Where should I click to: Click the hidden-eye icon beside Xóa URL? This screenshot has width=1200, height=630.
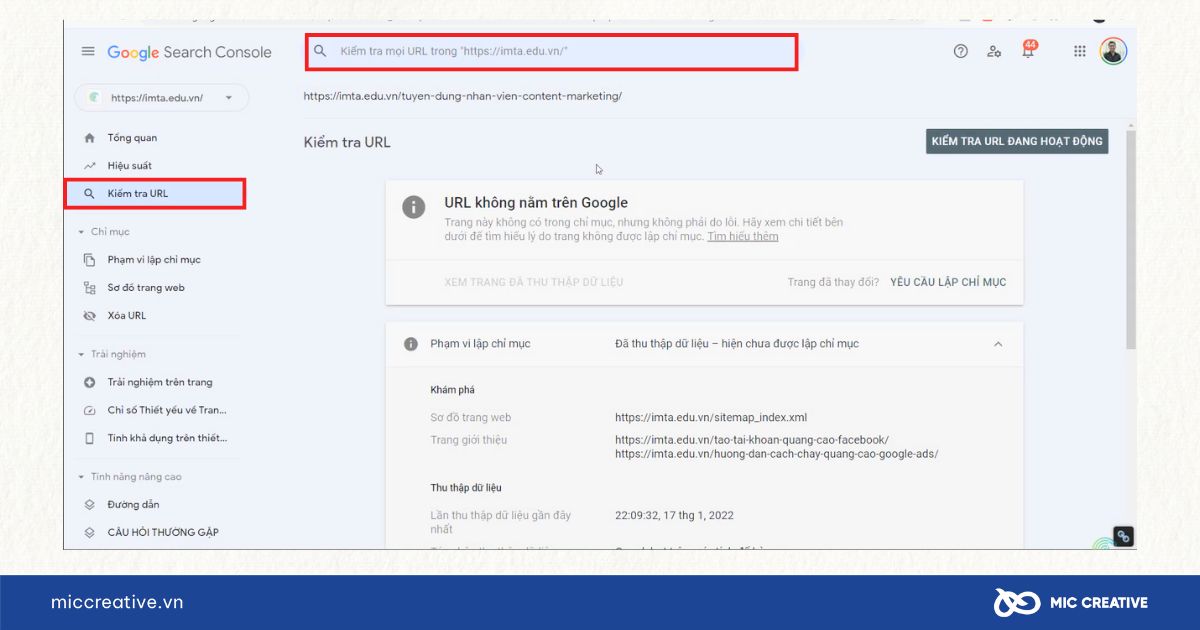pyautogui.click(x=89, y=316)
